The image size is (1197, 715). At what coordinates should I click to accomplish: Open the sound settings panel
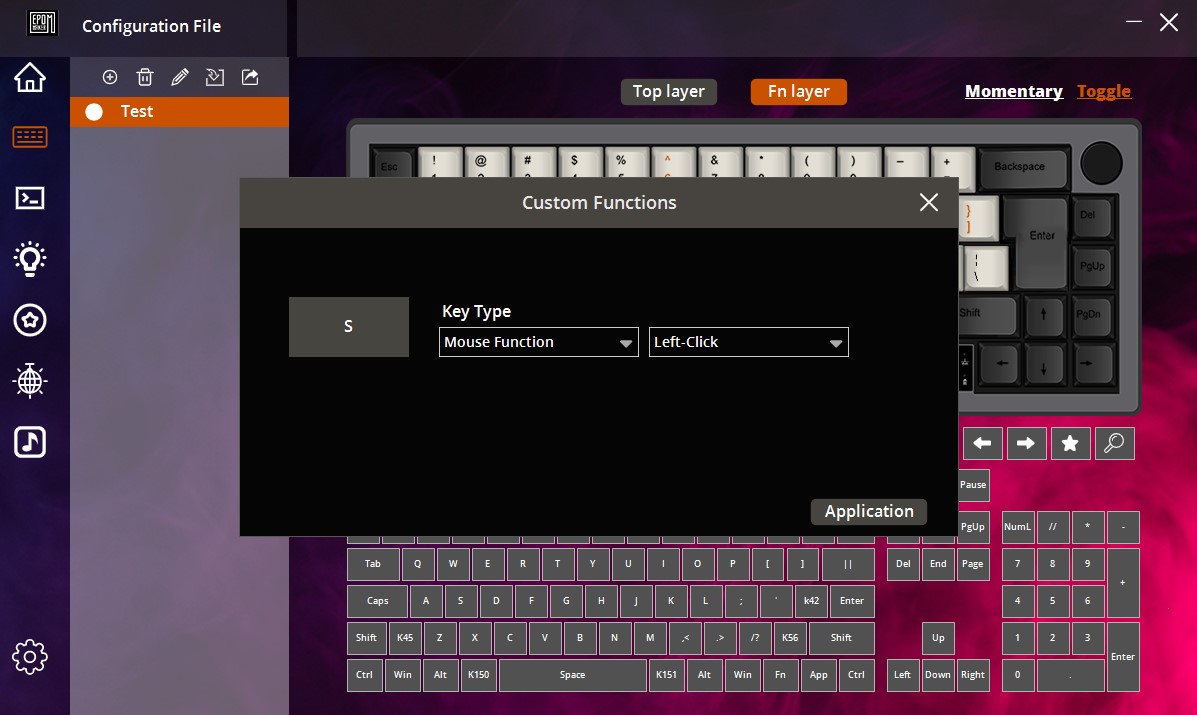(30, 440)
